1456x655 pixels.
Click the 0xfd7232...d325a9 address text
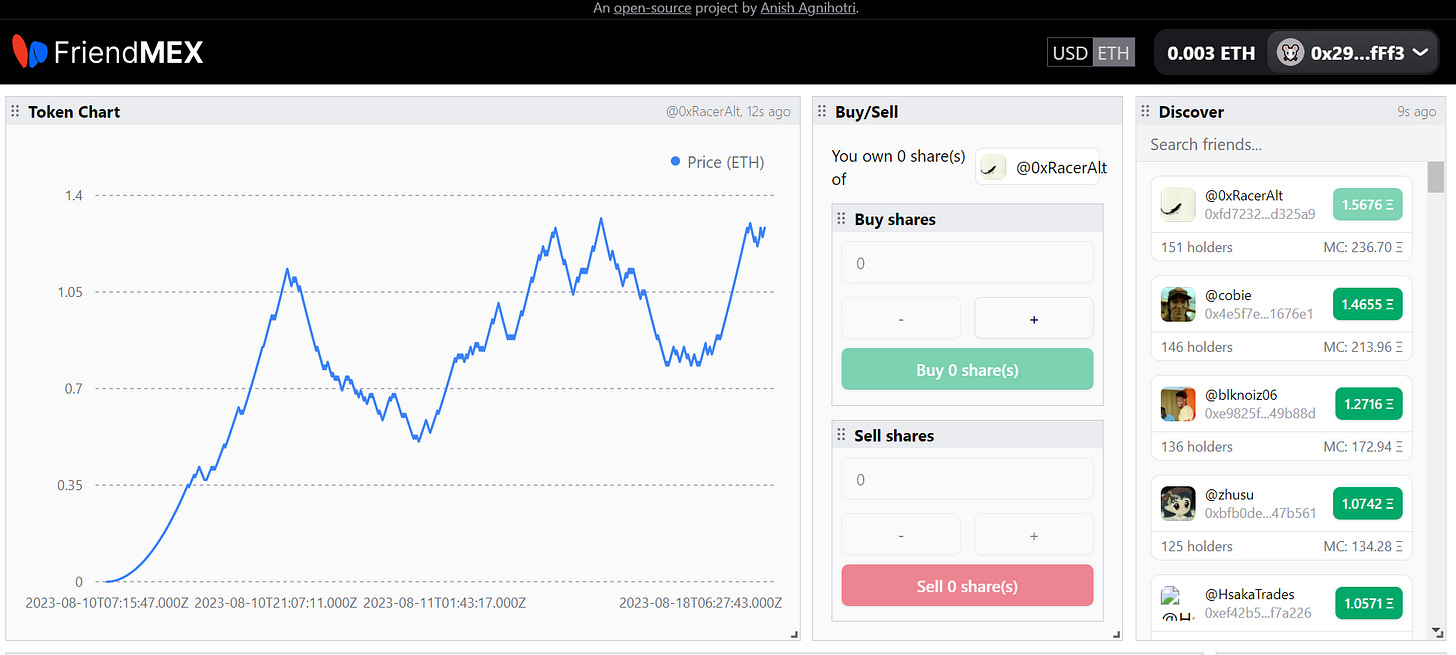click(x=1260, y=214)
